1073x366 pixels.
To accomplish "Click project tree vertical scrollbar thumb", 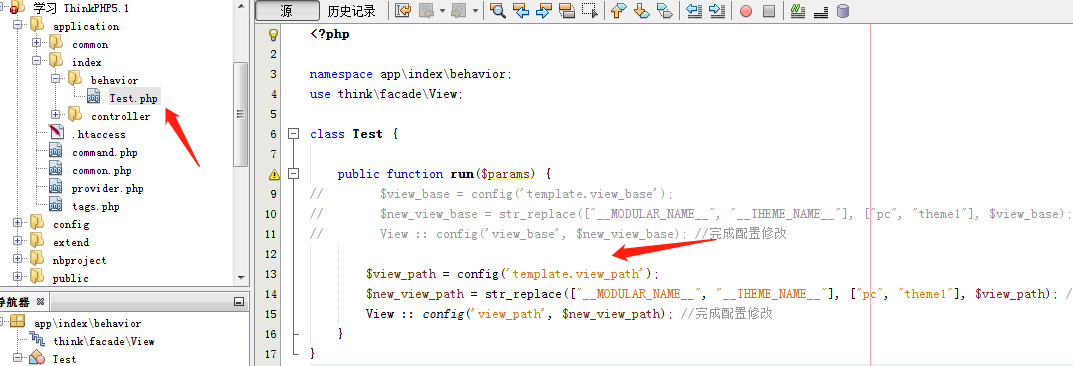I will [240, 115].
